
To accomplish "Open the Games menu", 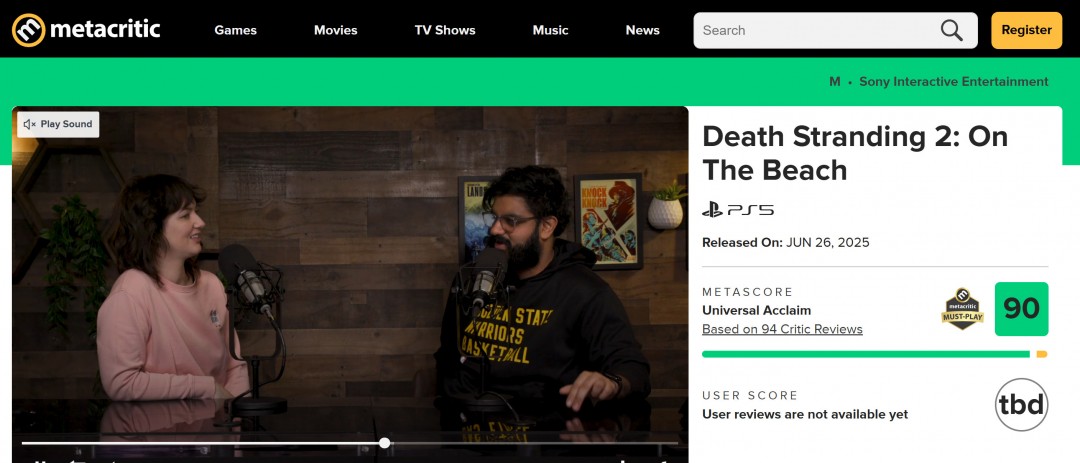I will coord(235,30).
